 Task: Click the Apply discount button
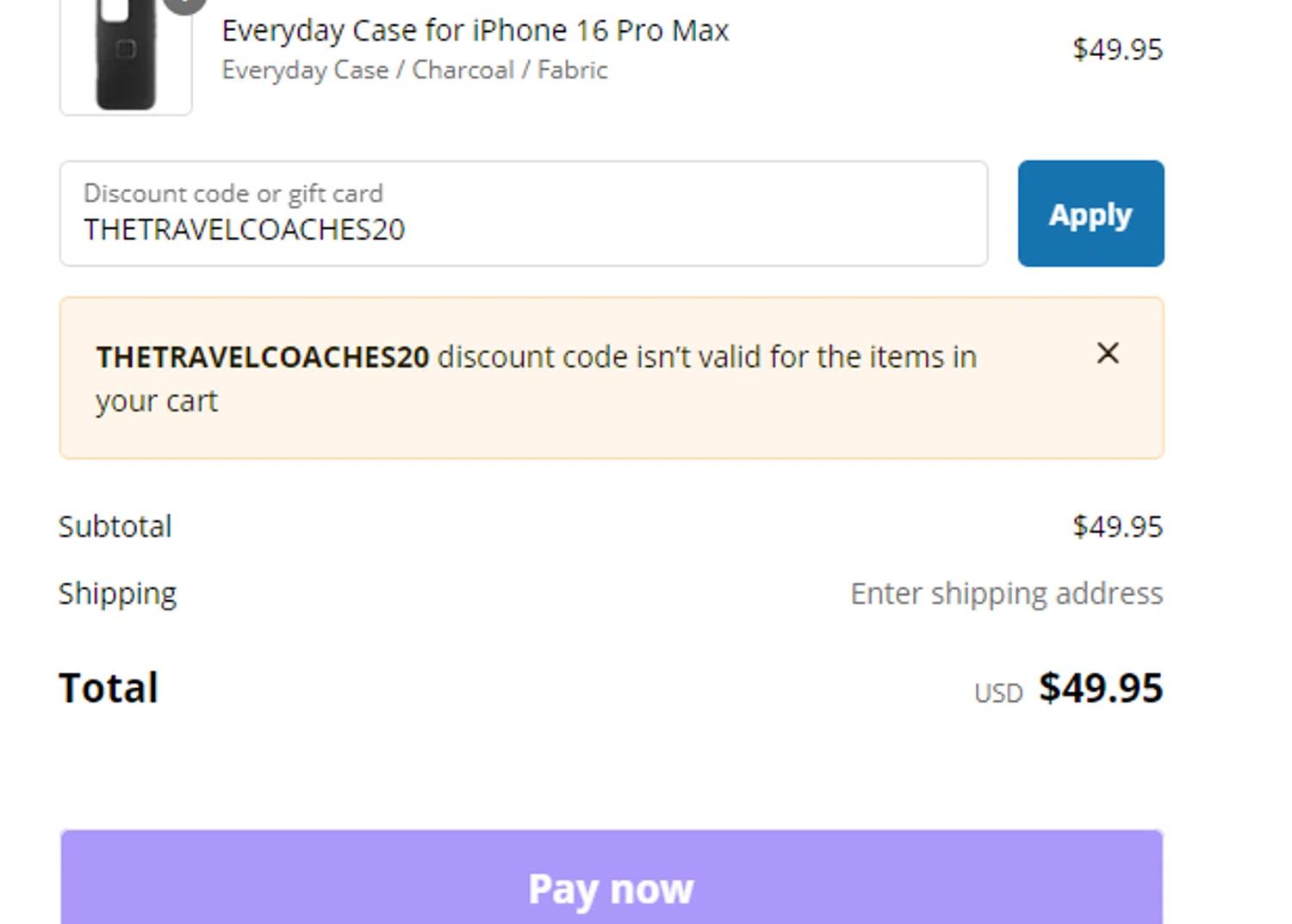(1090, 214)
